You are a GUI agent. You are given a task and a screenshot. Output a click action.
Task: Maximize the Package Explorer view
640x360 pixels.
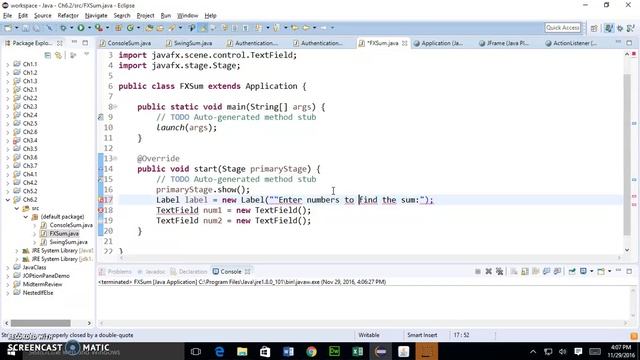pos(85,42)
